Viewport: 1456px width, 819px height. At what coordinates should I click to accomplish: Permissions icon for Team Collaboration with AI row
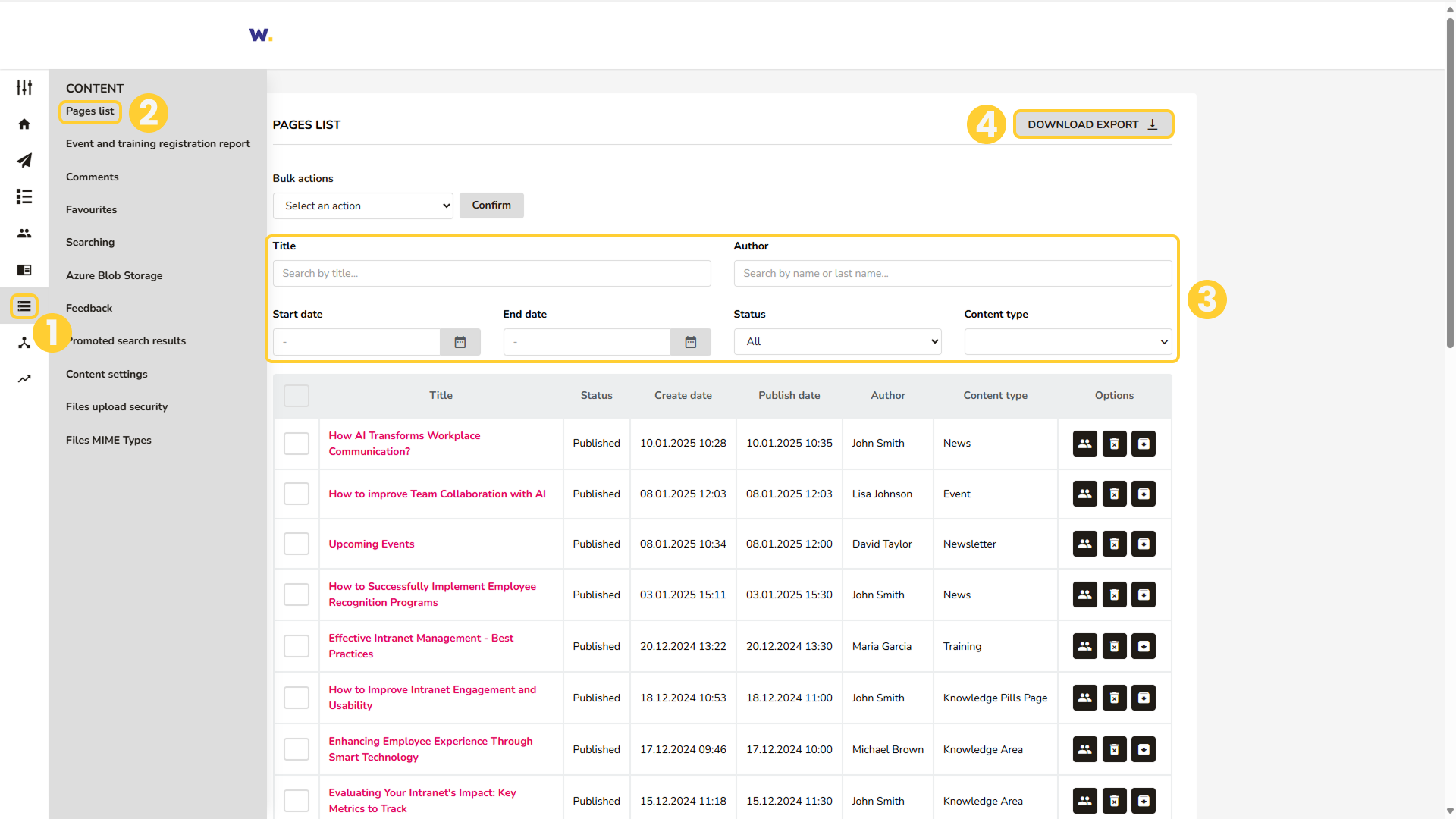click(x=1085, y=494)
